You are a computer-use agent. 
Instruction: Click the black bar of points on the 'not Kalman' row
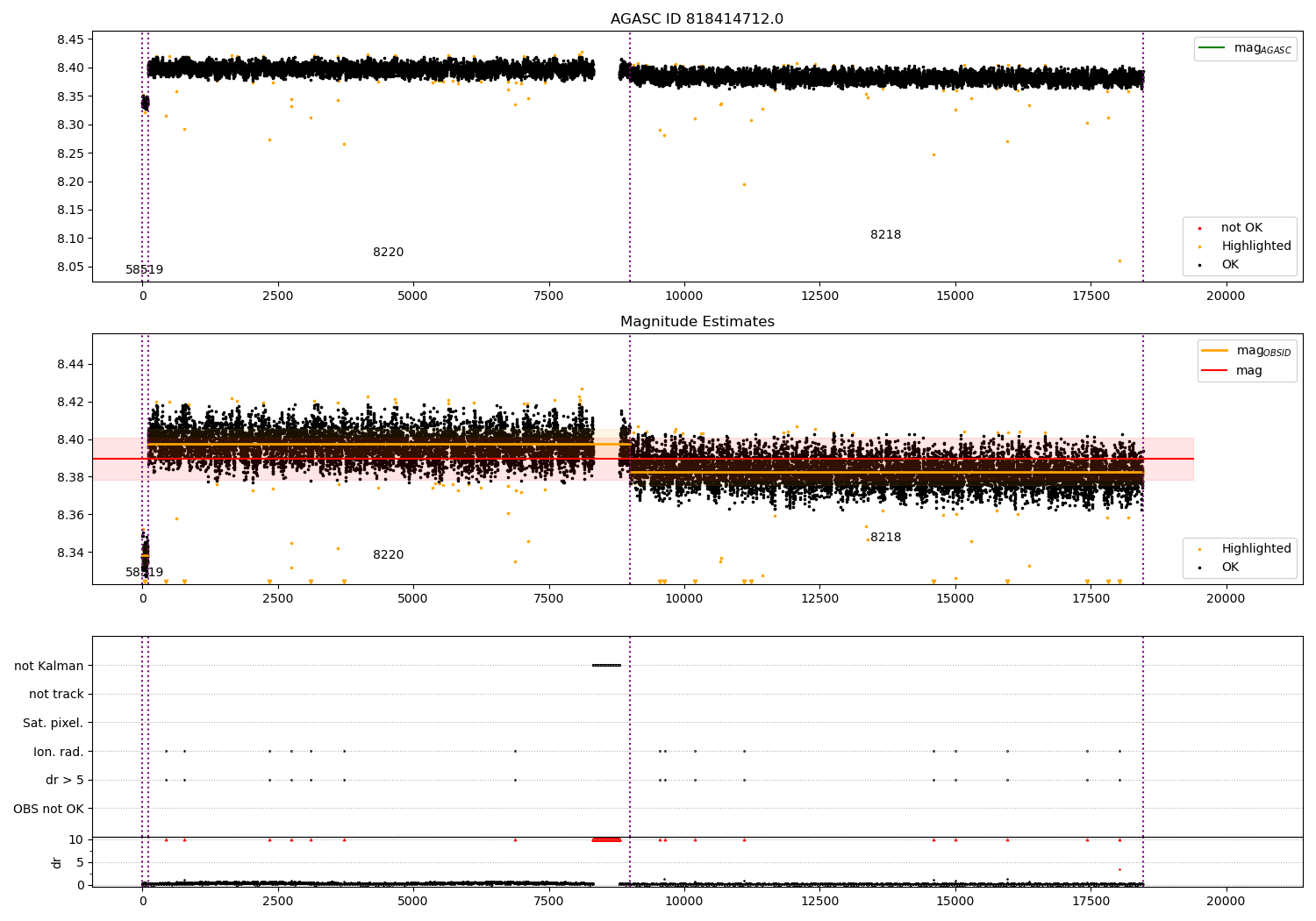coord(606,665)
